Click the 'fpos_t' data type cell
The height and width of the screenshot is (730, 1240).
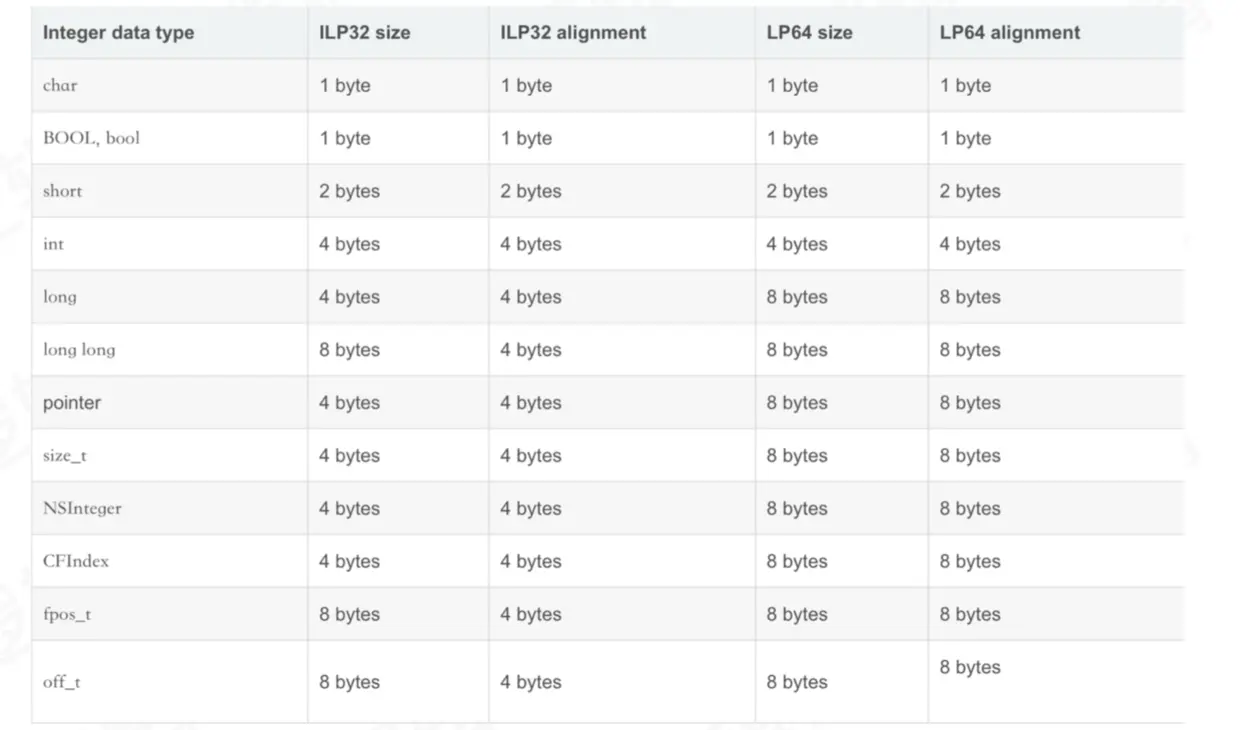pos(67,614)
